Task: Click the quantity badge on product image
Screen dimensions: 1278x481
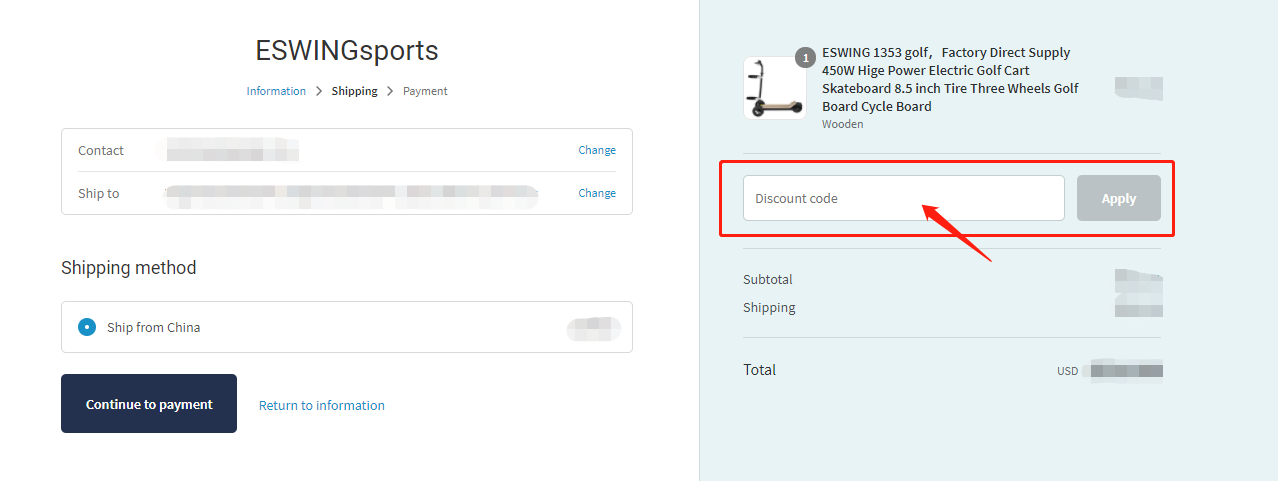Action: (x=805, y=58)
